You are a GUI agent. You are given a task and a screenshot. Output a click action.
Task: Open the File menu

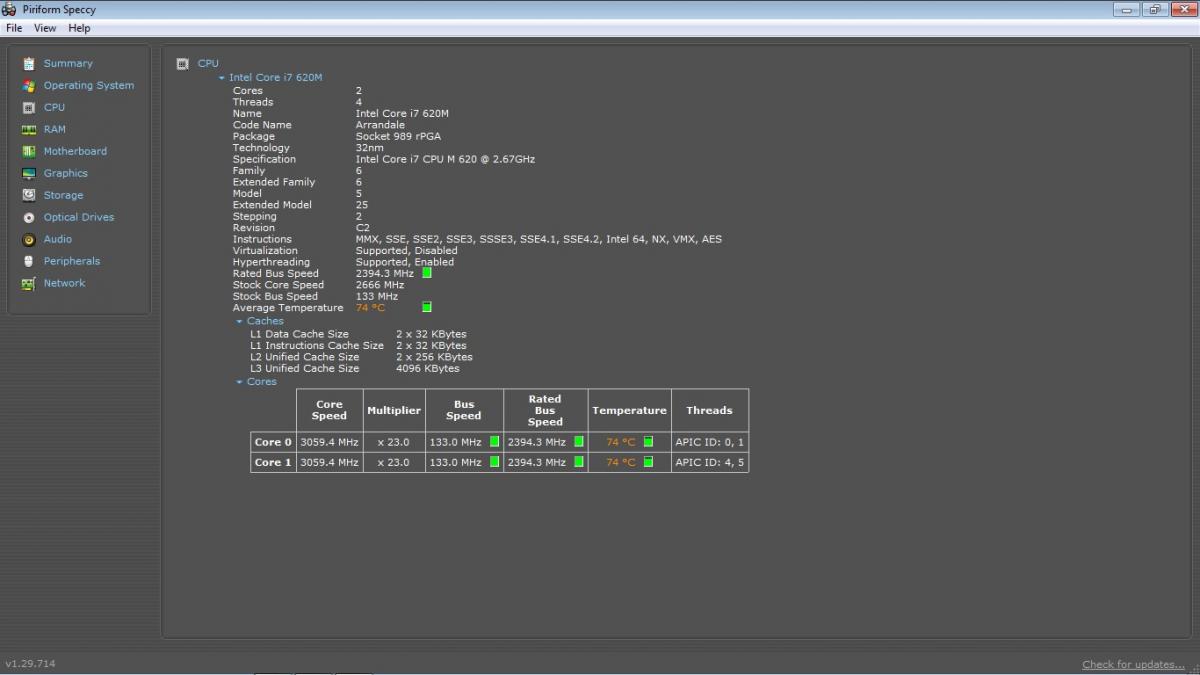tap(14, 28)
